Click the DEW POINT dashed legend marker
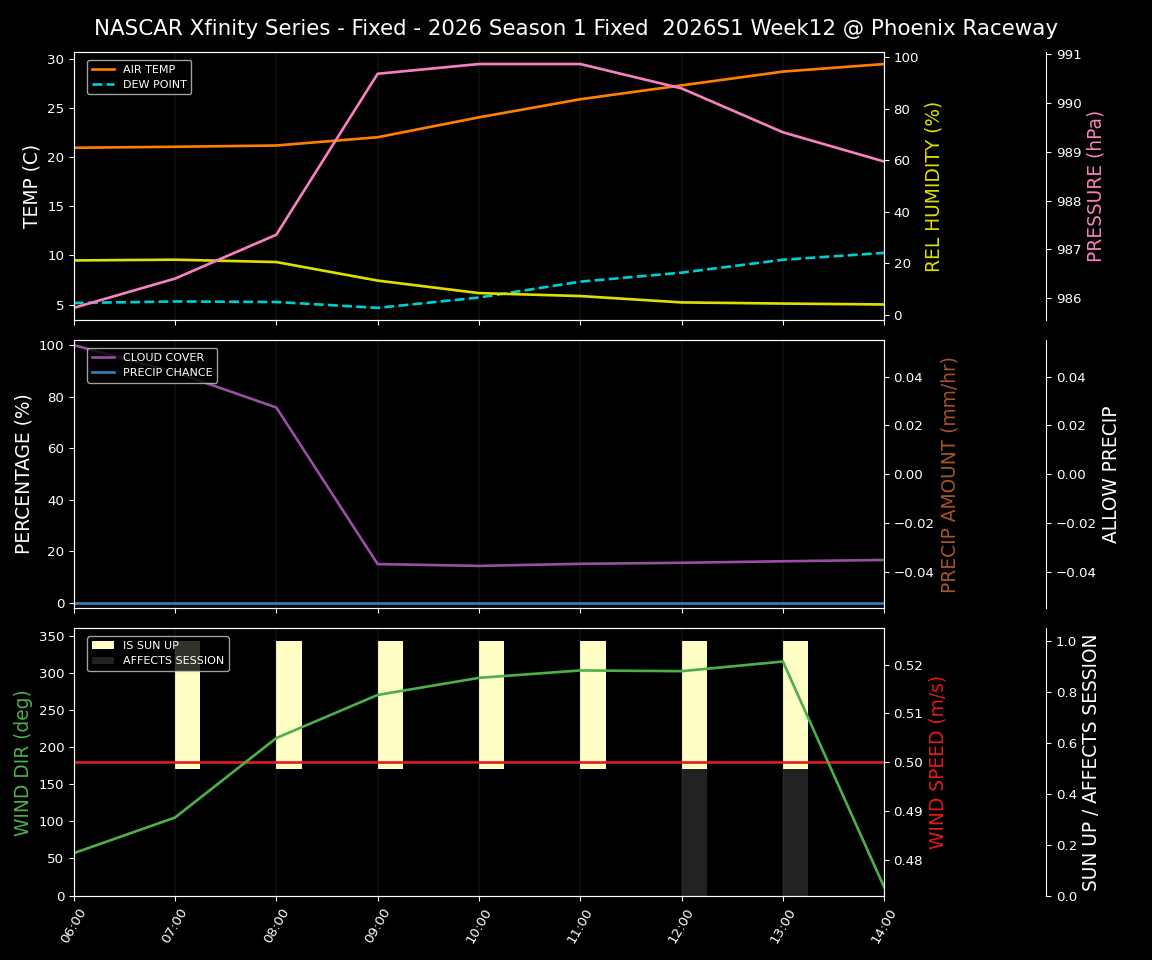1152x960 pixels. pos(104,84)
